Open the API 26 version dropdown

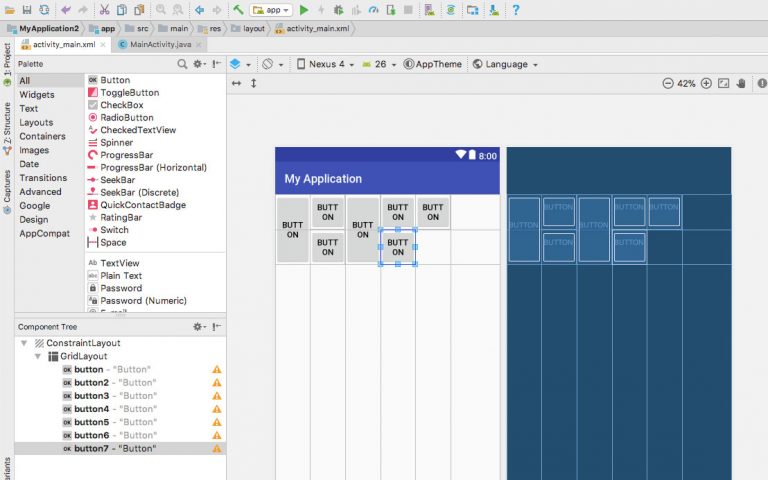click(x=379, y=64)
